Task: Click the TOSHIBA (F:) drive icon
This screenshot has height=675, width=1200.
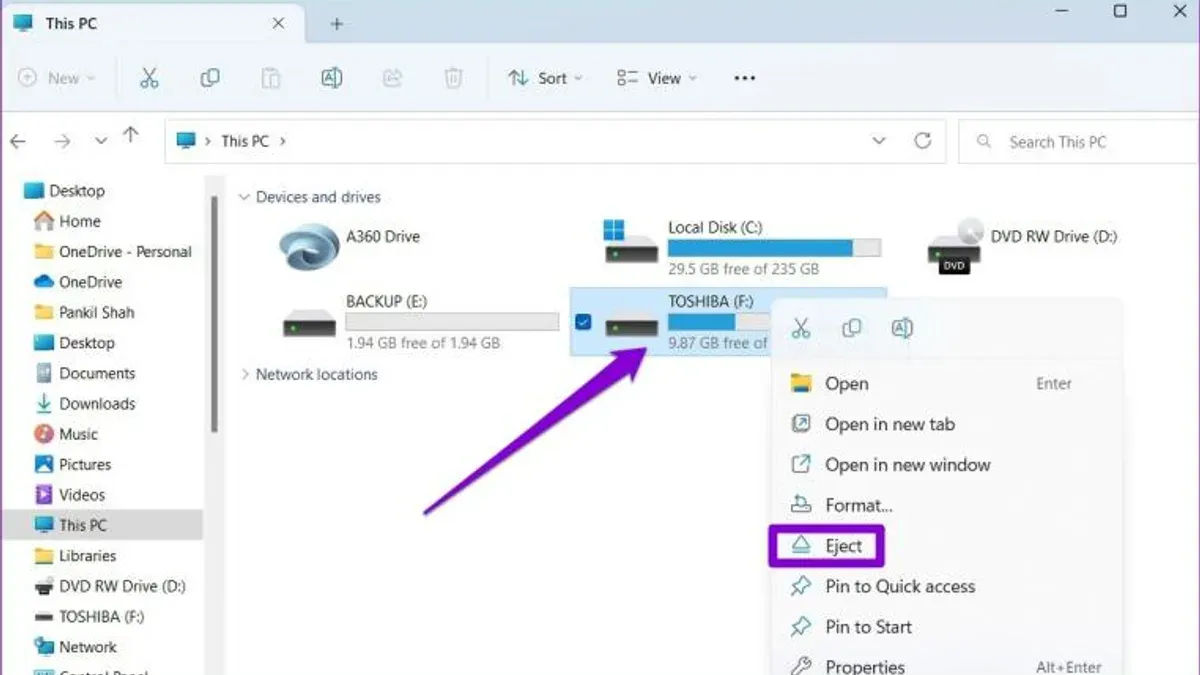Action: (x=633, y=325)
